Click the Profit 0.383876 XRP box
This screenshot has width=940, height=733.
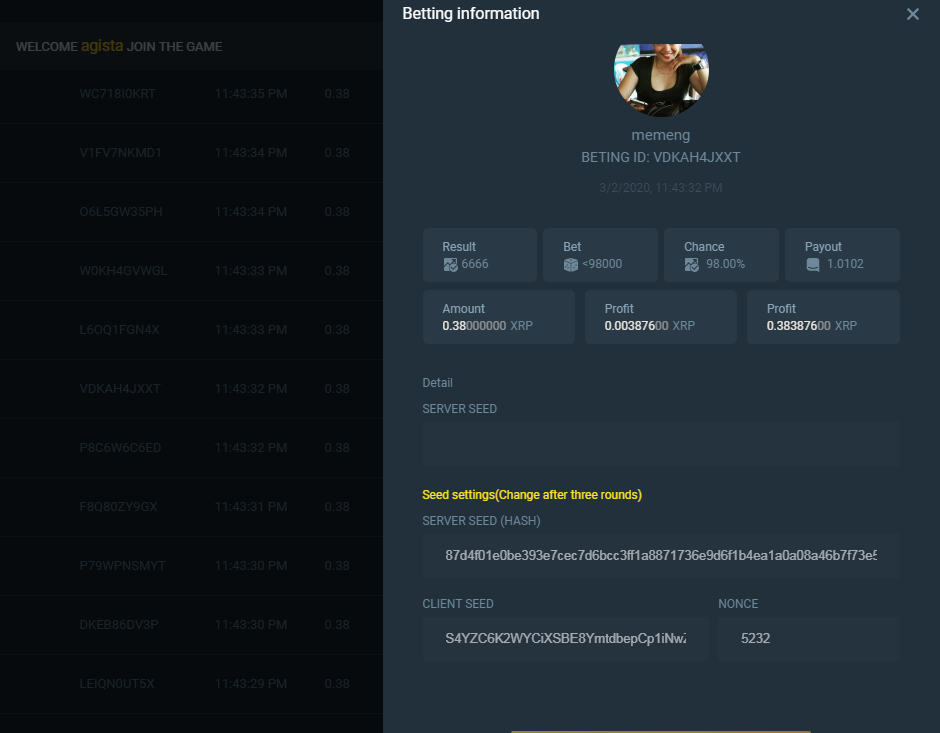click(x=822, y=317)
